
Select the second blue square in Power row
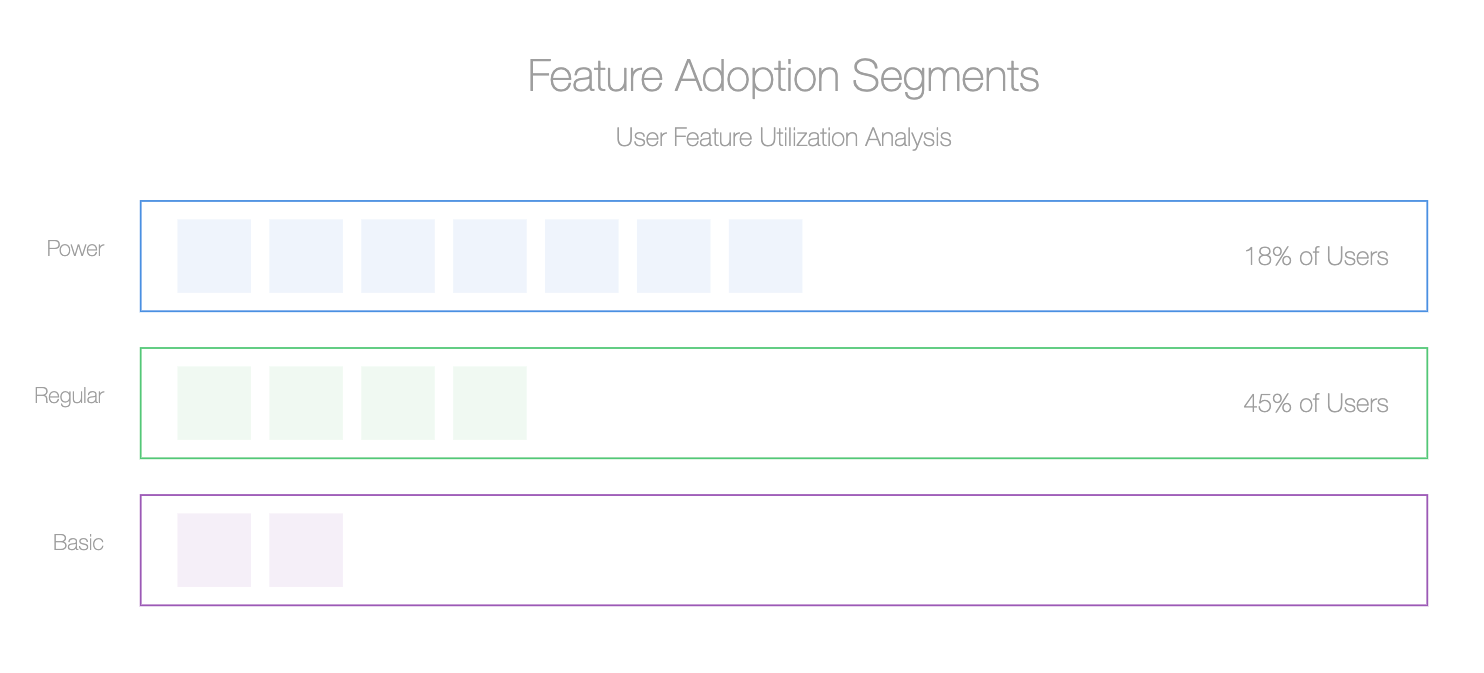point(306,256)
